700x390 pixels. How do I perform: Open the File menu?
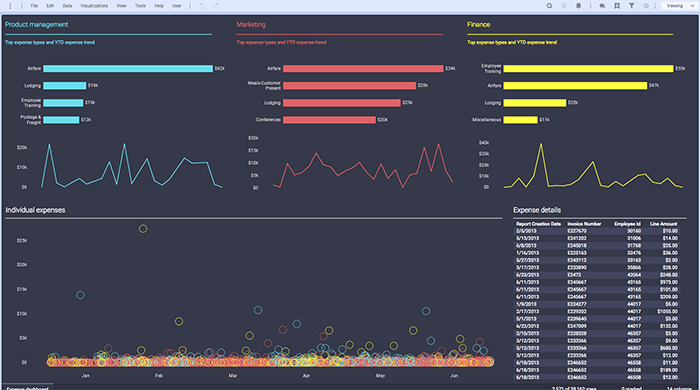(x=34, y=6)
